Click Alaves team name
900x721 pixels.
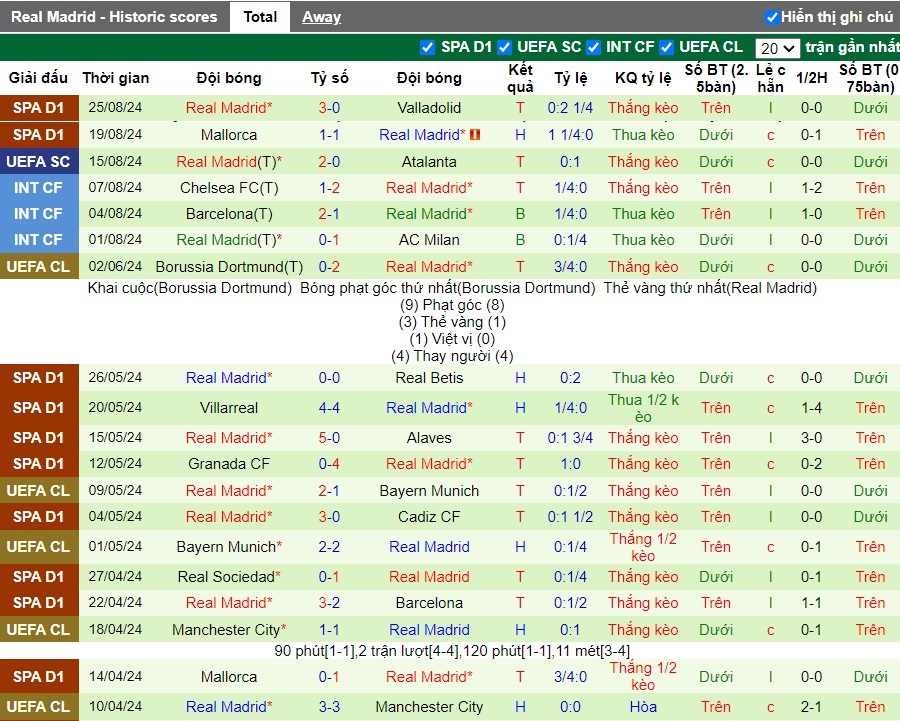429,438
